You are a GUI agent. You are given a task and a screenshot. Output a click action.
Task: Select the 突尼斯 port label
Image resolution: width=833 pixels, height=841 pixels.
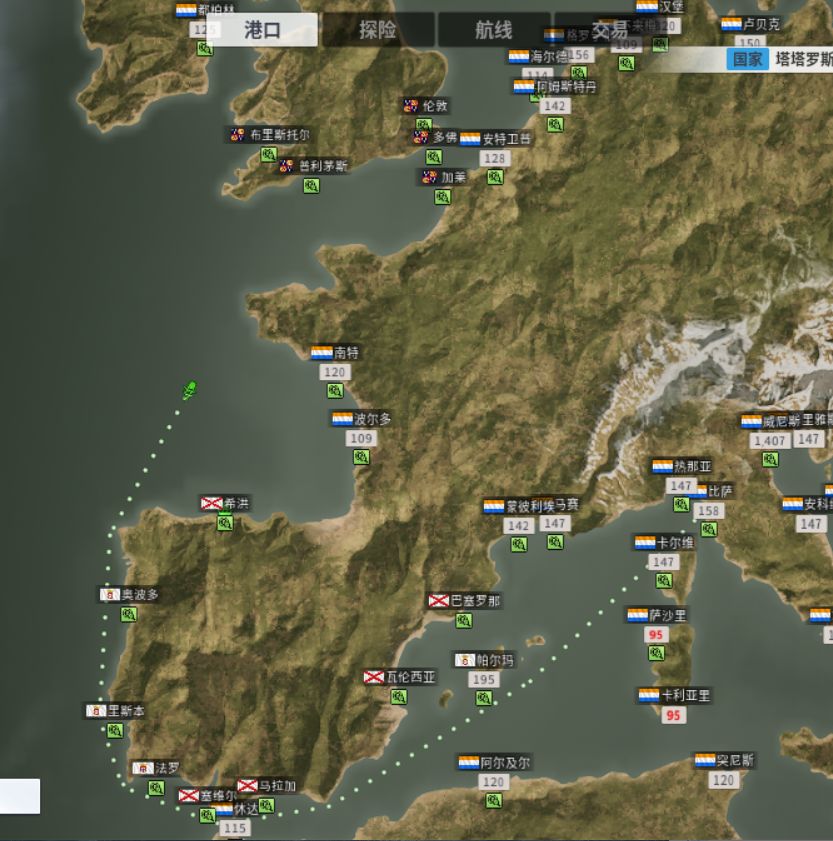coord(725,760)
